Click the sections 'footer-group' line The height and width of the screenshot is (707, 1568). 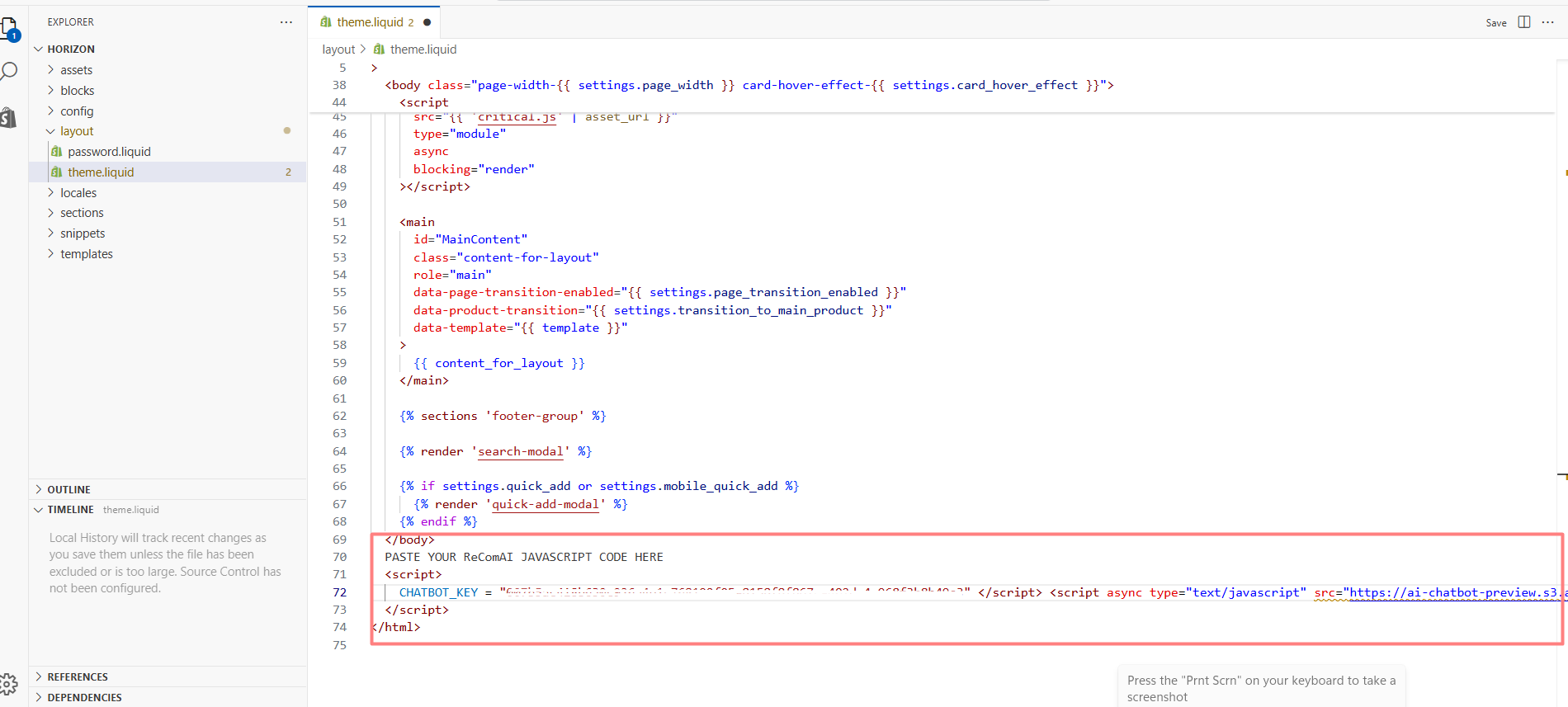coord(503,416)
